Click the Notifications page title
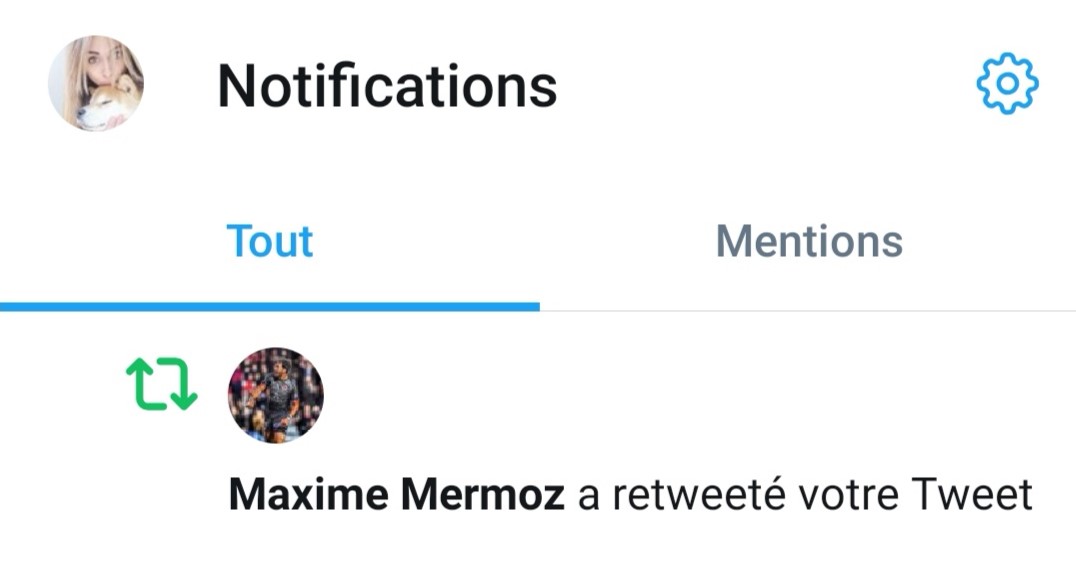This screenshot has width=1076, height=564. point(387,85)
